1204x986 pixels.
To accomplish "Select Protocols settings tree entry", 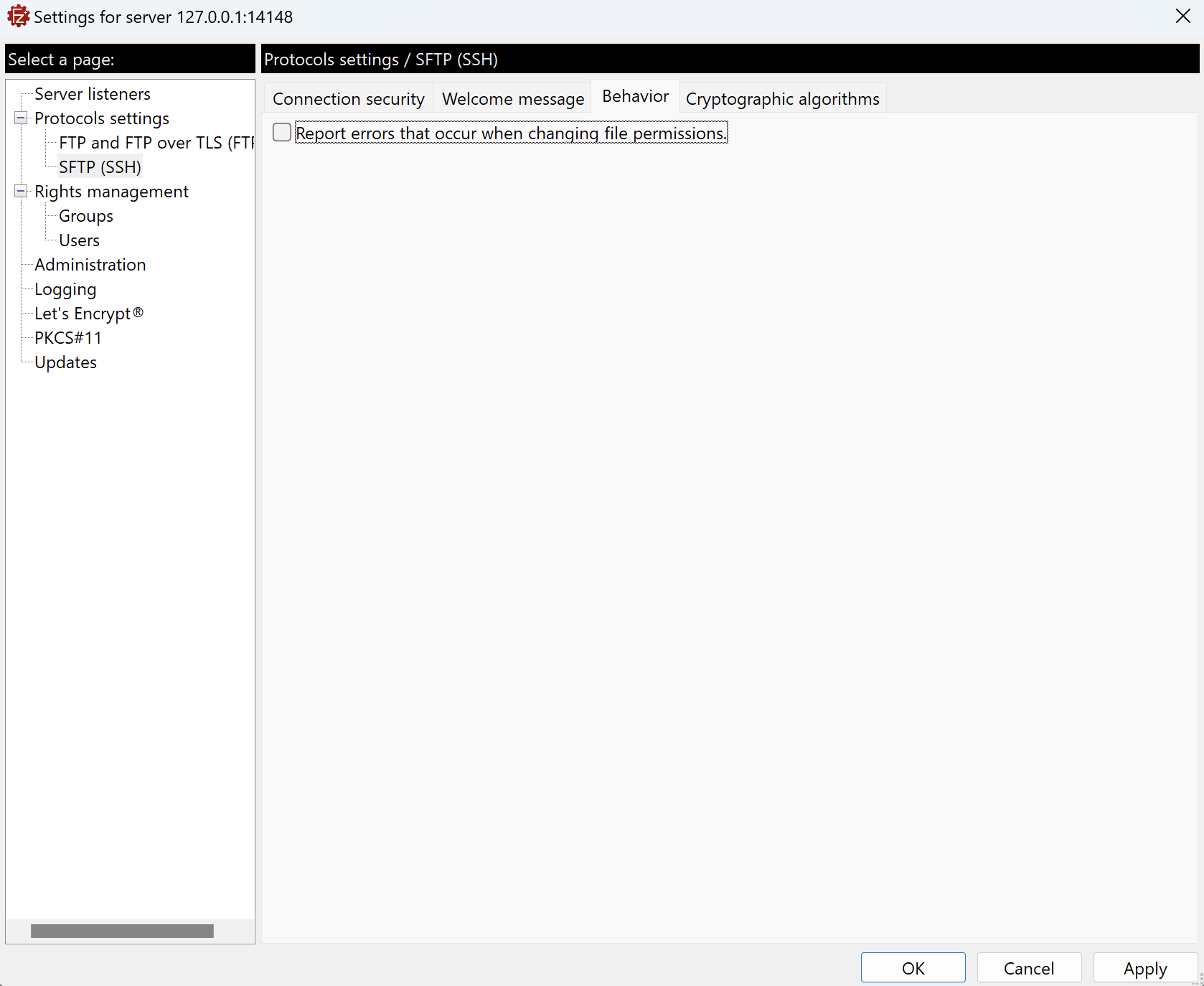I will pos(102,118).
